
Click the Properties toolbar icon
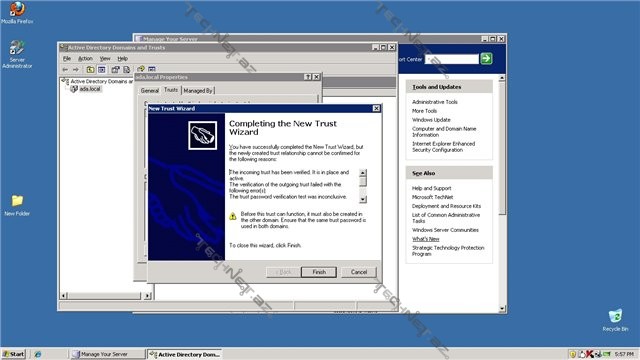(x=116, y=69)
